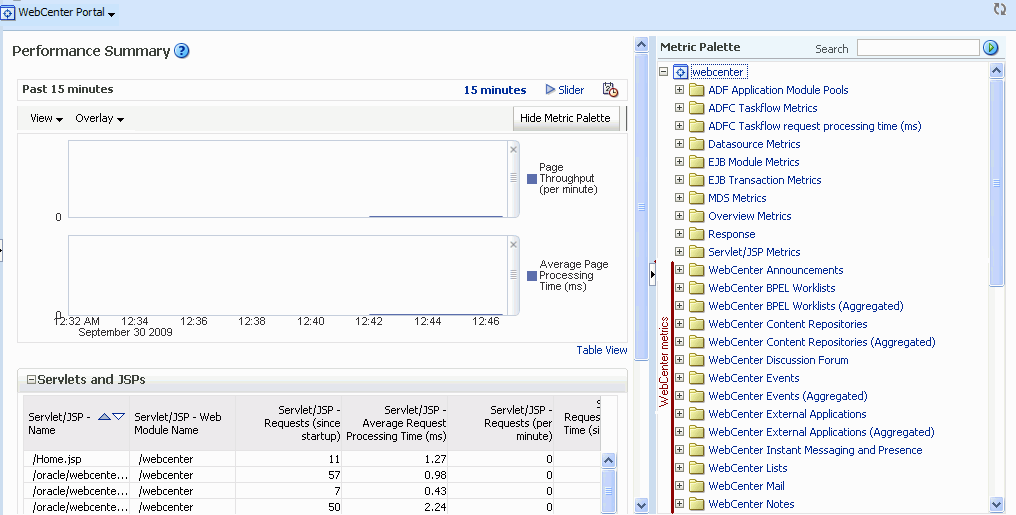Expand Servlet/JSP Metrics folder
The height and width of the screenshot is (515, 1016).
tap(679, 252)
